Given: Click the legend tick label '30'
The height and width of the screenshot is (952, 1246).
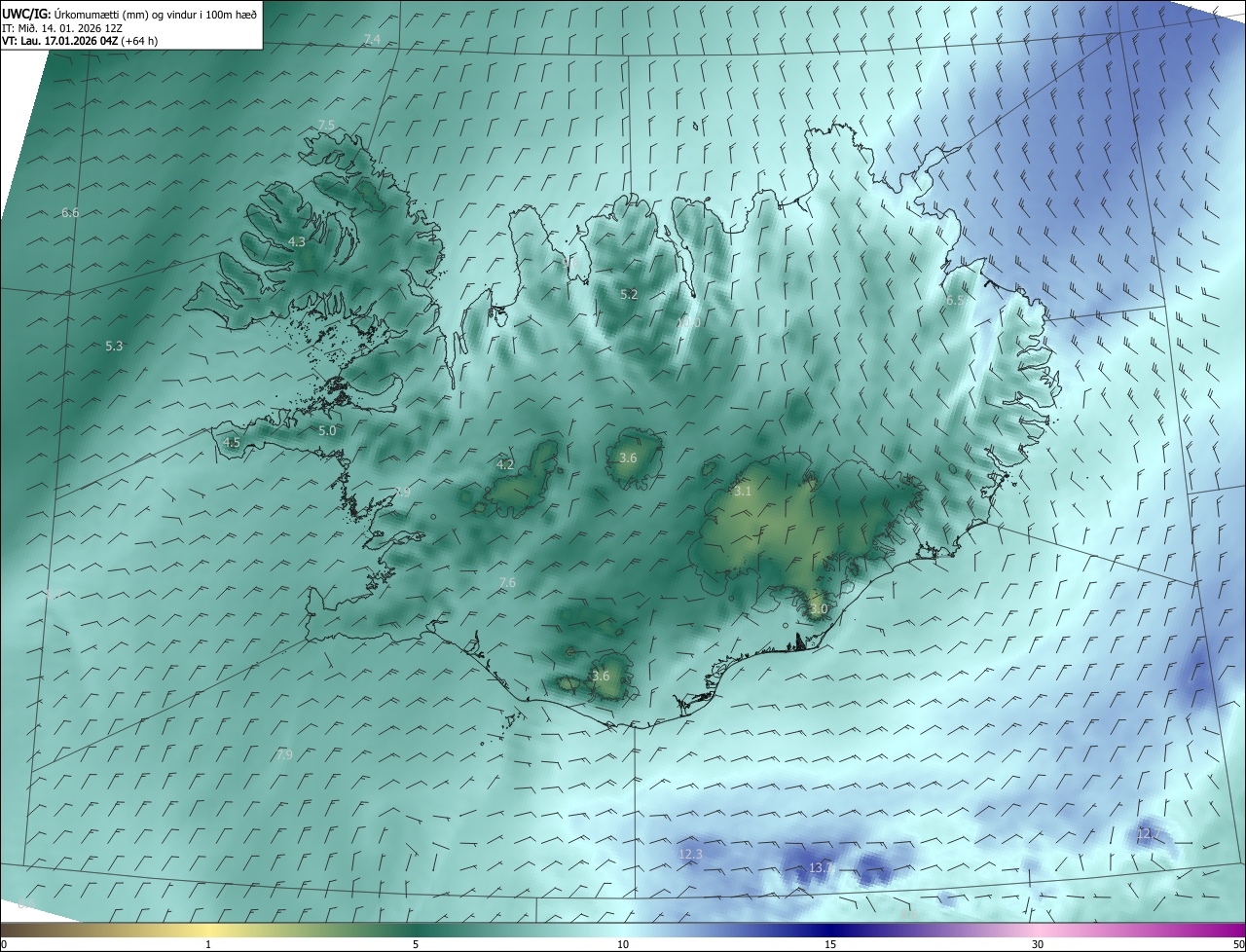Looking at the screenshot, I should coord(1038,944).
